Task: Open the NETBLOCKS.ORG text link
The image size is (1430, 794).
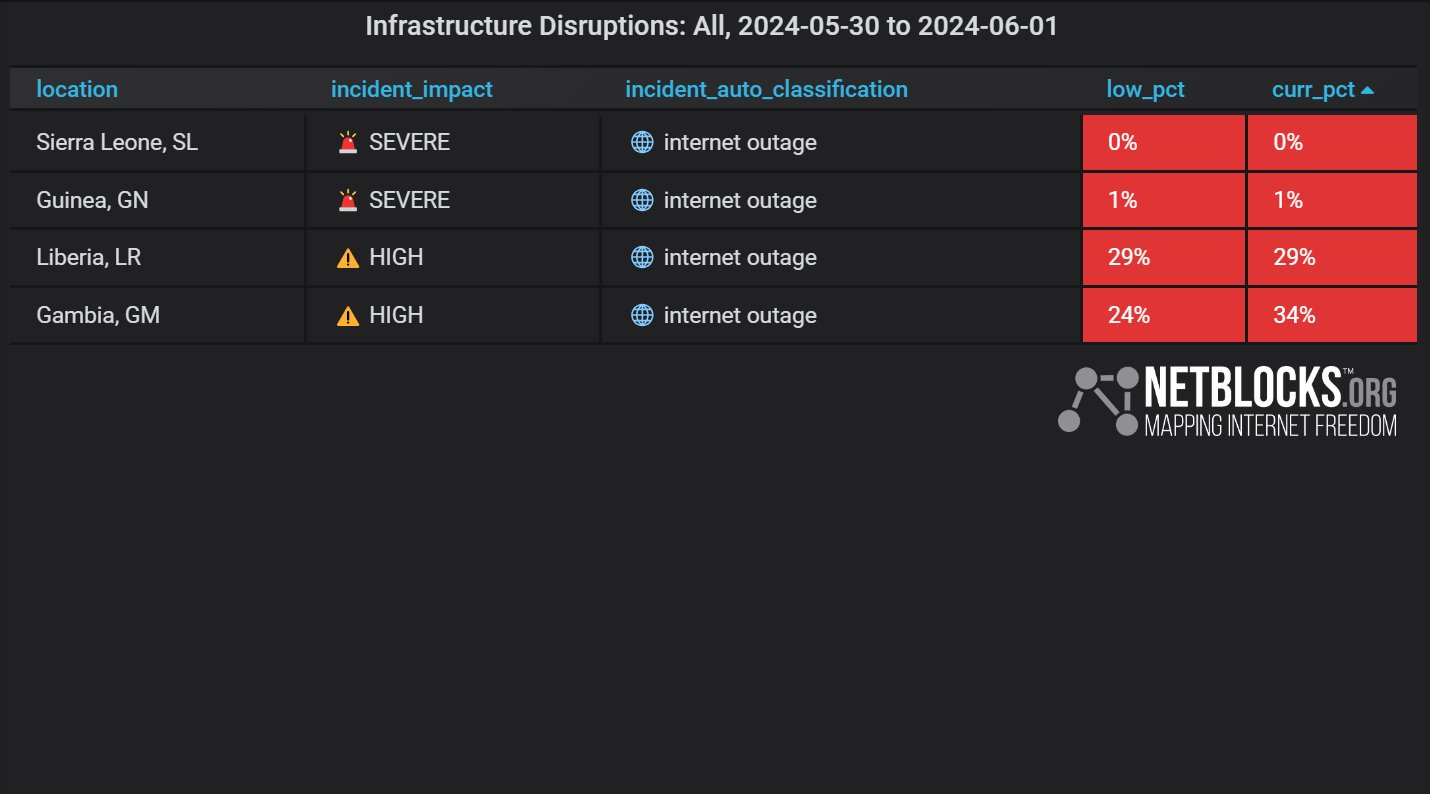Action: (1270, 388)
